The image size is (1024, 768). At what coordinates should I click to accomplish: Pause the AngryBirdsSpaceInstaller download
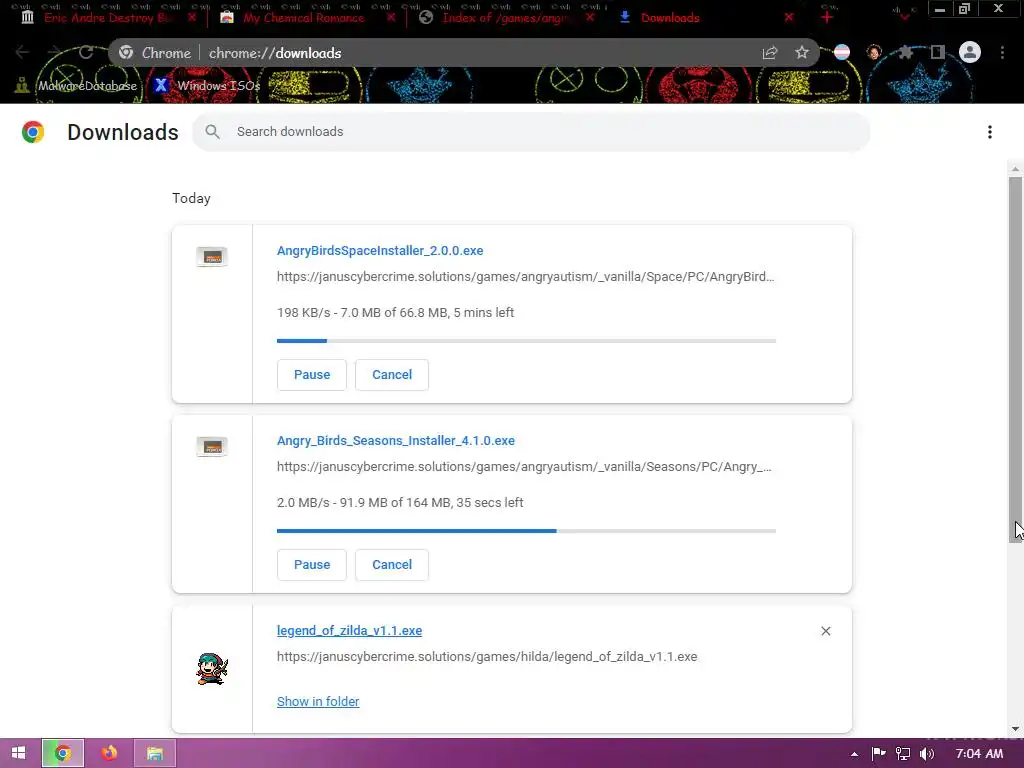pyautogui.click(x=312, y=375)
